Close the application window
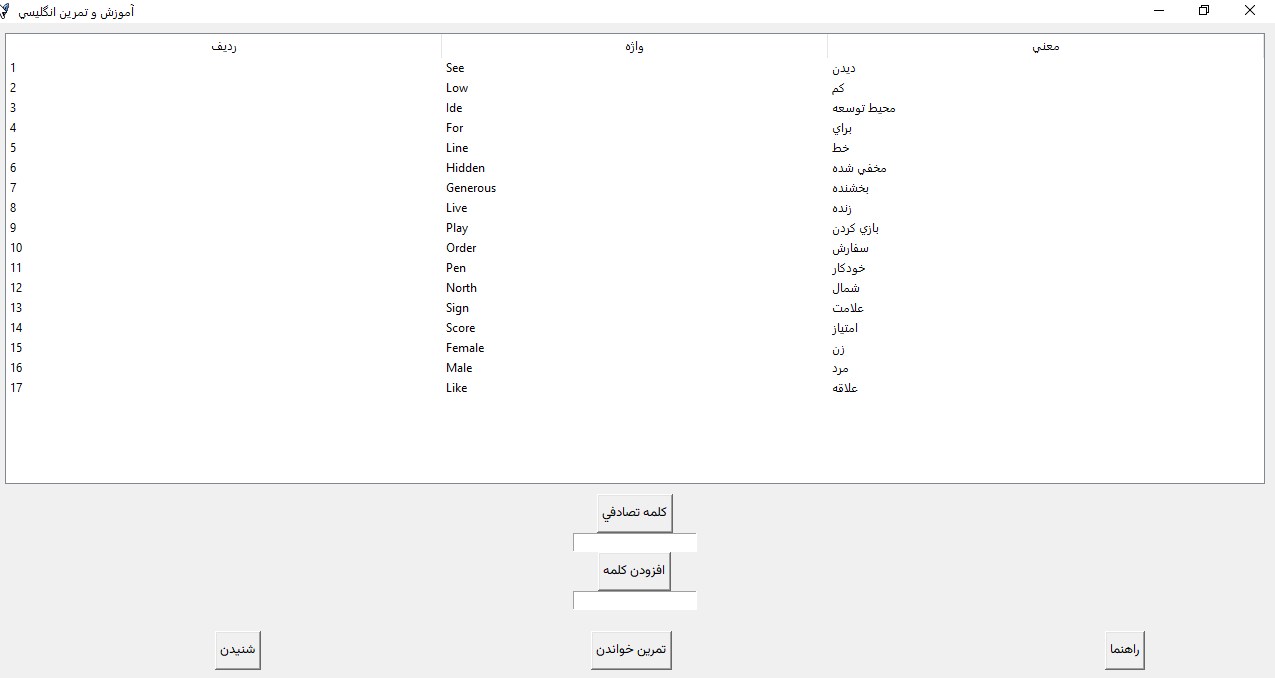 coord(1250,10)
